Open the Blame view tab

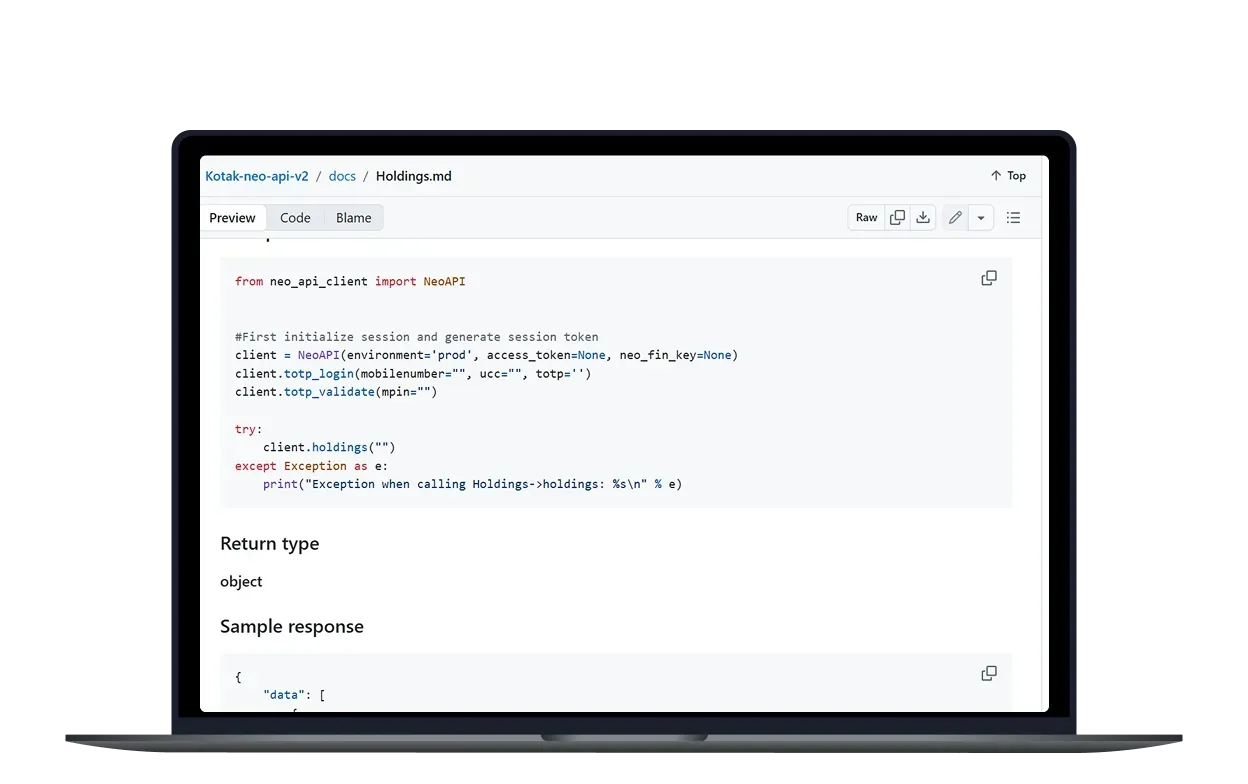coord(353,218)
